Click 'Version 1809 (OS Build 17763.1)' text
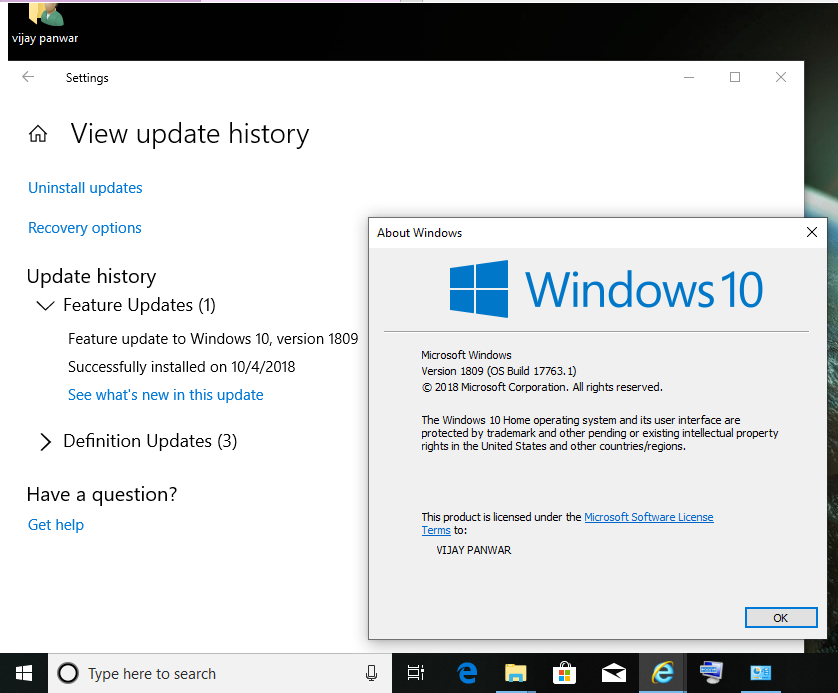Screen dimensions: 838x693 coord(499,371)
